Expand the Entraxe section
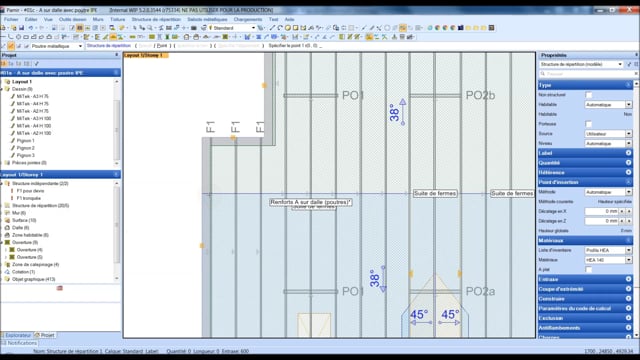Image resolution: width=640 pixels, height=360 pixels. point(629,279)
